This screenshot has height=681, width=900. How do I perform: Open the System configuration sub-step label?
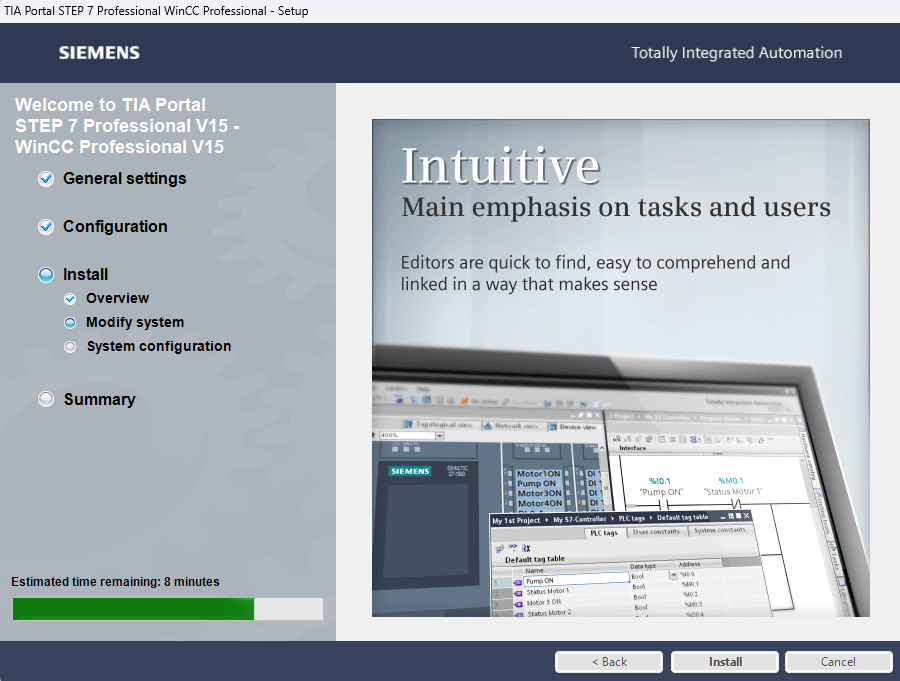tap(158, 347)
